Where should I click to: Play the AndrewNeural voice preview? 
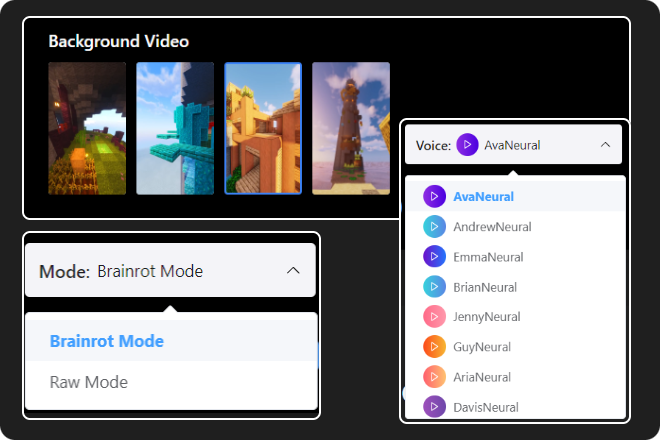click(x=434, y=227)
